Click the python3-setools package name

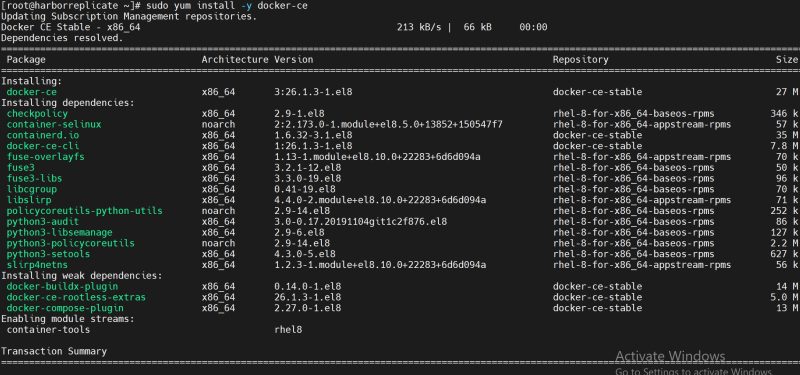[x=48, y=254]
